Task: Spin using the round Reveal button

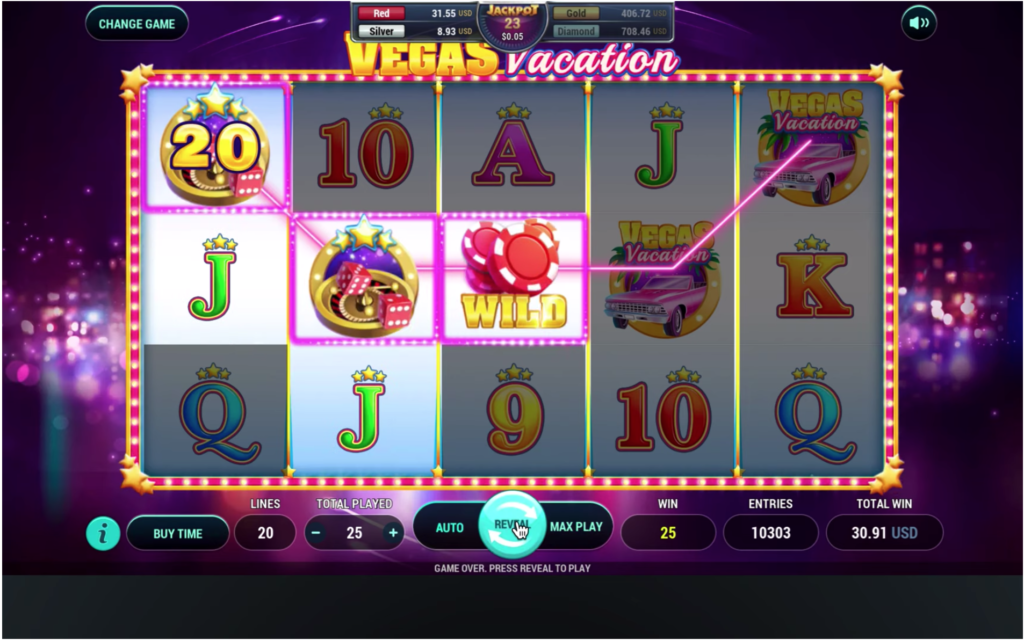Action: tap(512, 525)
